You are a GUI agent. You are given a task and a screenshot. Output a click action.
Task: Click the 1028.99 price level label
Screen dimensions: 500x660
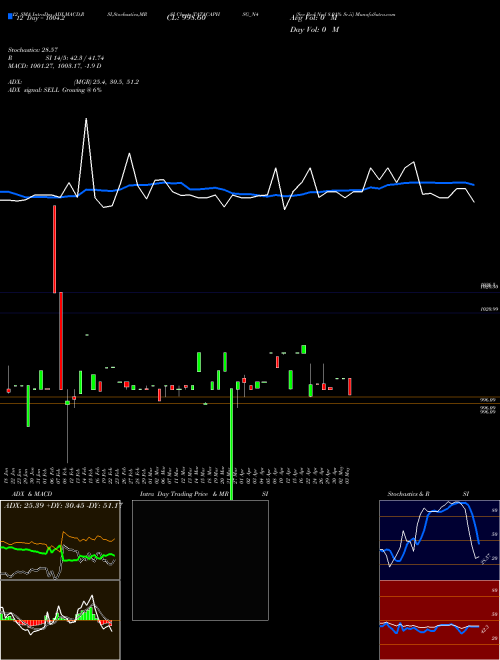click(490, 309)
